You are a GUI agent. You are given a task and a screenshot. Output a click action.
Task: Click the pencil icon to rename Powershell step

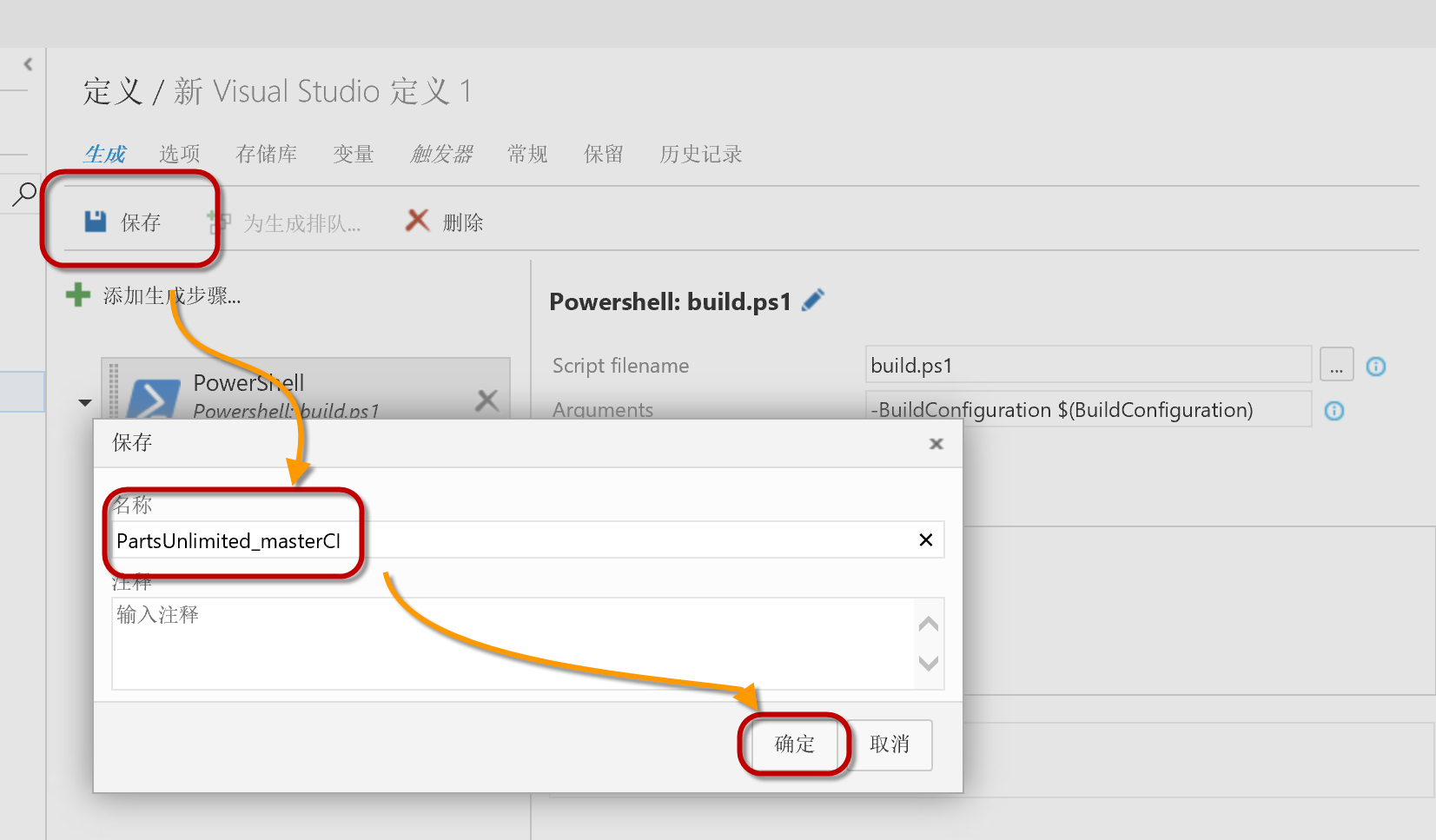[813, 301]
